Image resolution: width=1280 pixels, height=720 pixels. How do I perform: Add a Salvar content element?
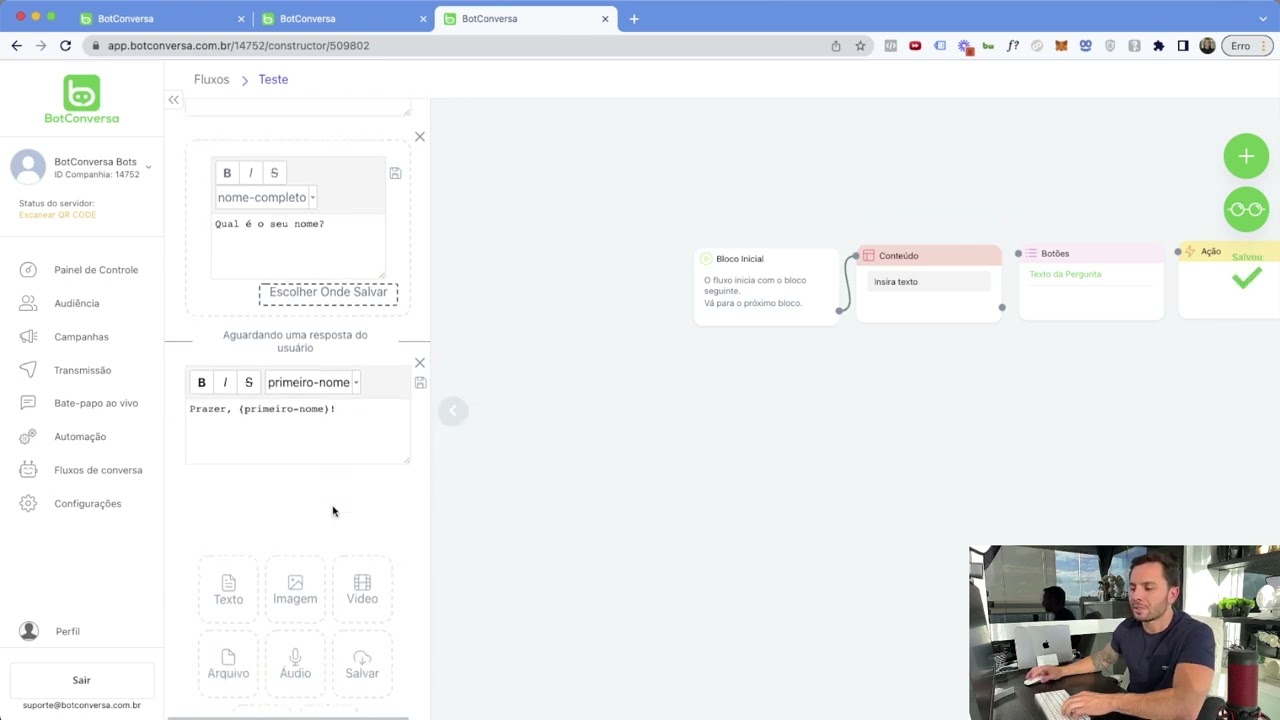362,664
